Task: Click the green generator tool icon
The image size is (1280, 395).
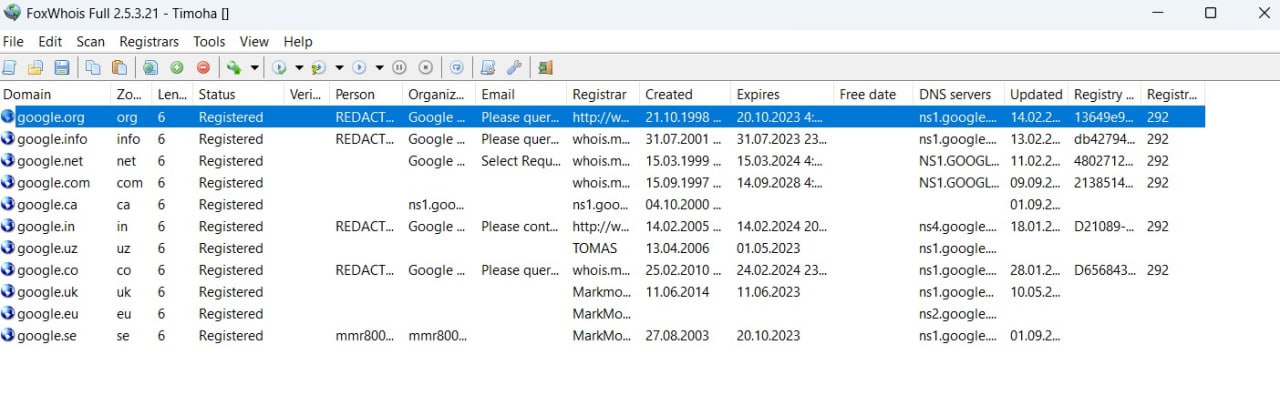Action: point(234,68)
